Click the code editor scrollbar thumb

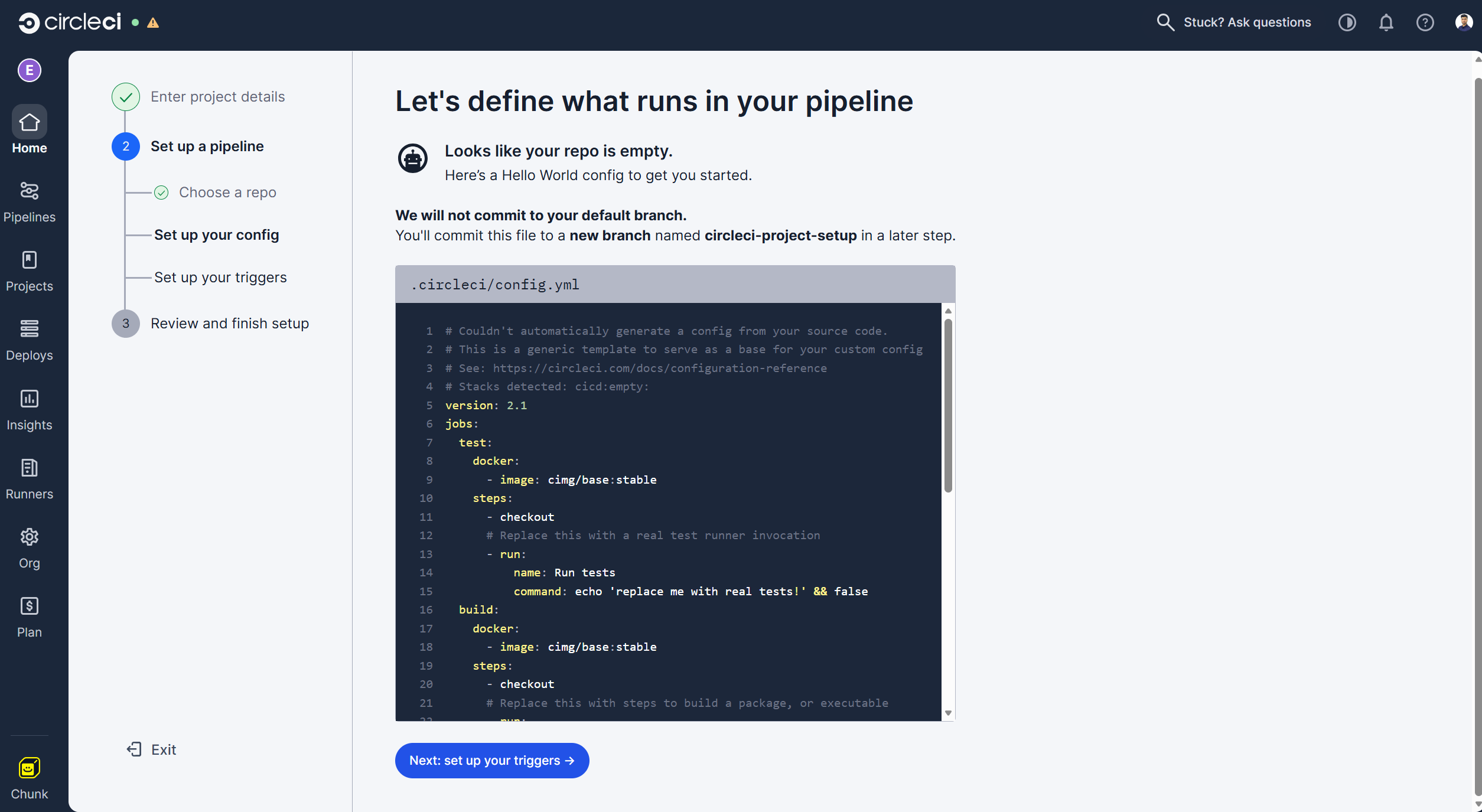(x=948, y=405)
